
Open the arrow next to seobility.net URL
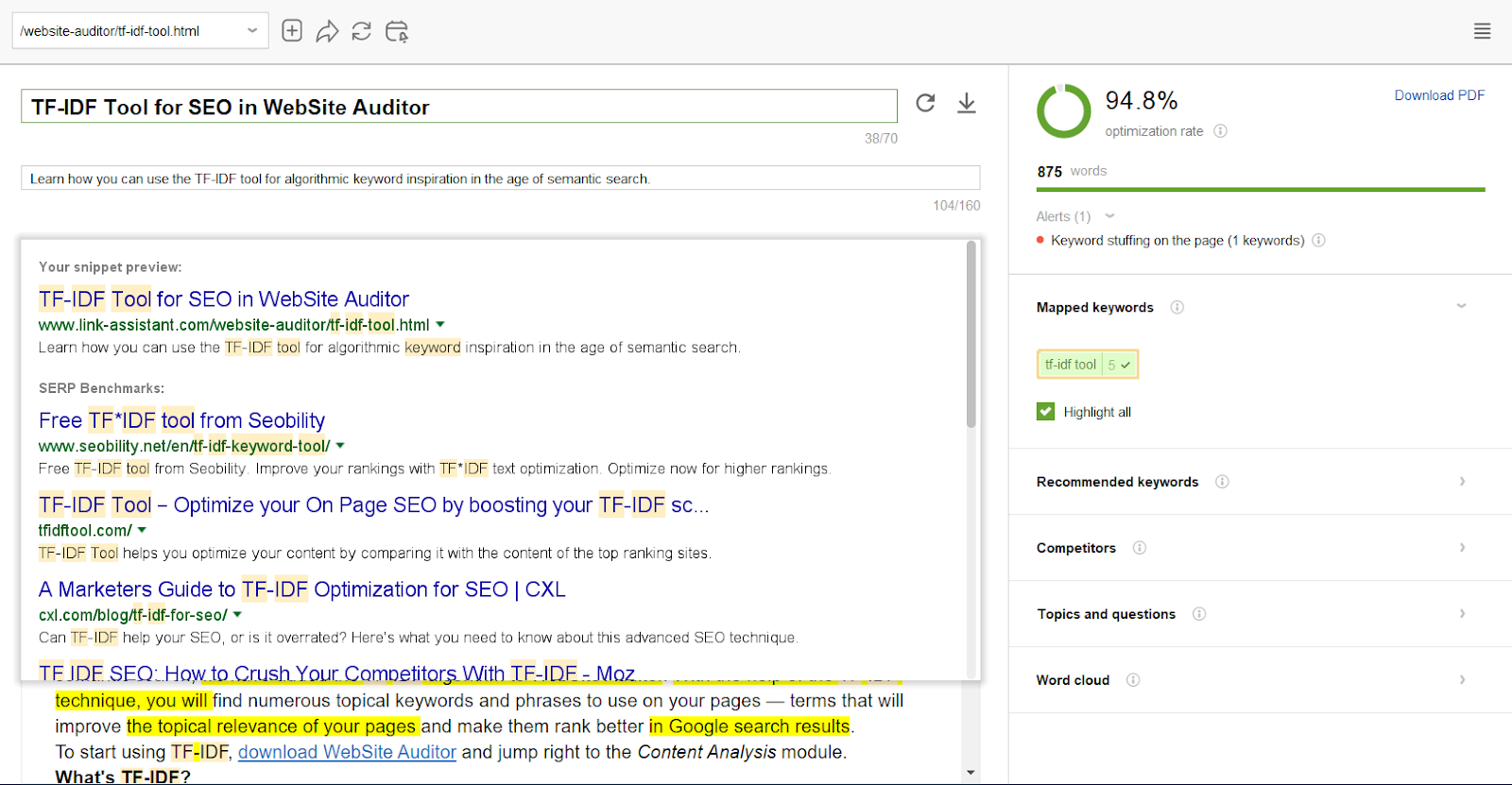[x=340, y=446]
